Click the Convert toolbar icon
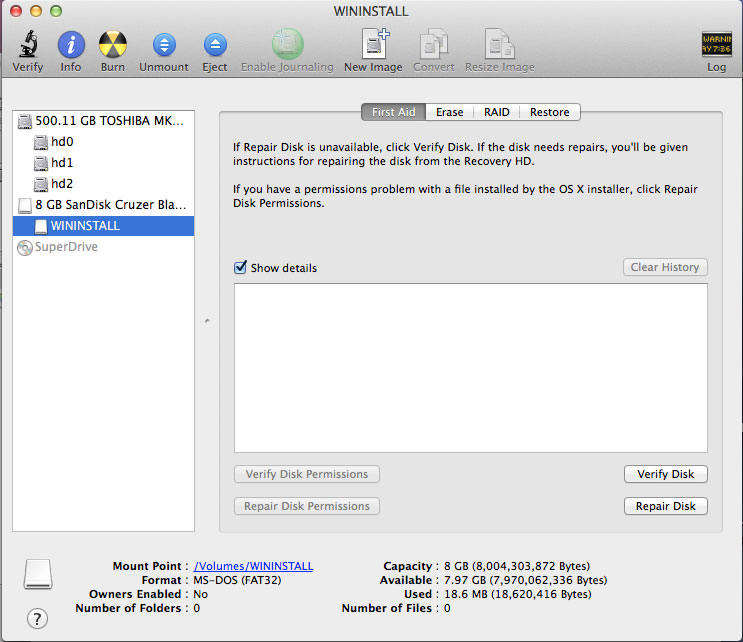 (x=434, y=44)
